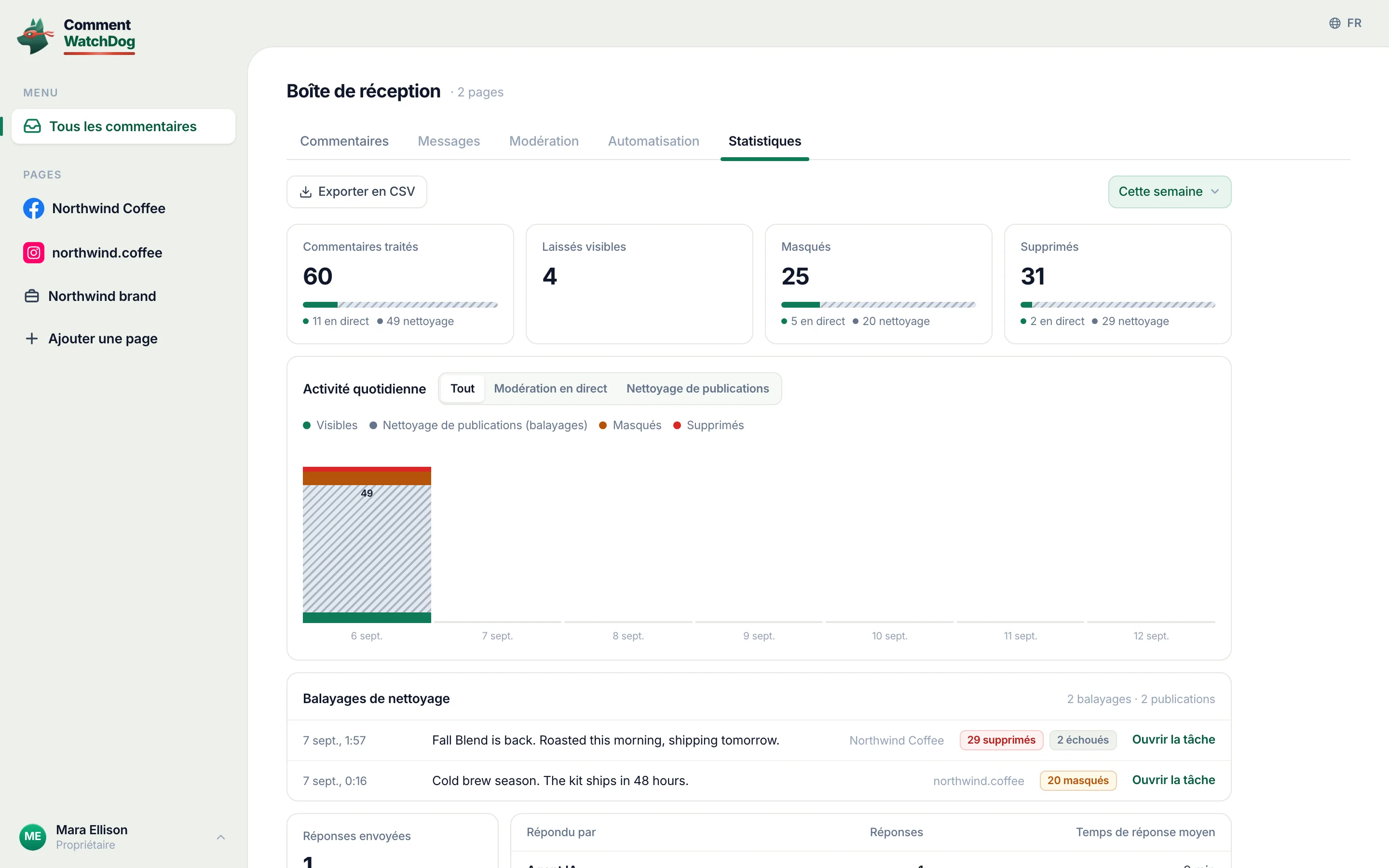Select the Statistiques tab
The height and width of the screenshot is (868, 1389).
pyautogui.click(x=764, y=141)
